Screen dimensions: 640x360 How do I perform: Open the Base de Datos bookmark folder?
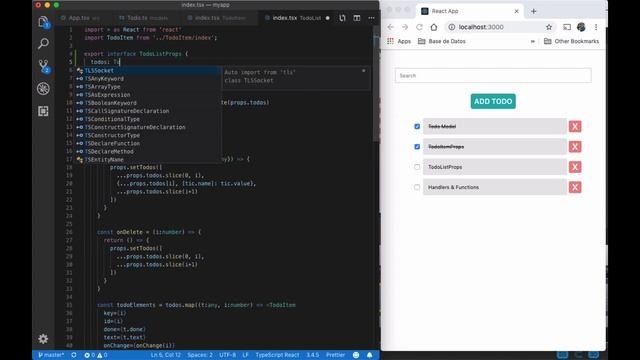pos(442,41)
